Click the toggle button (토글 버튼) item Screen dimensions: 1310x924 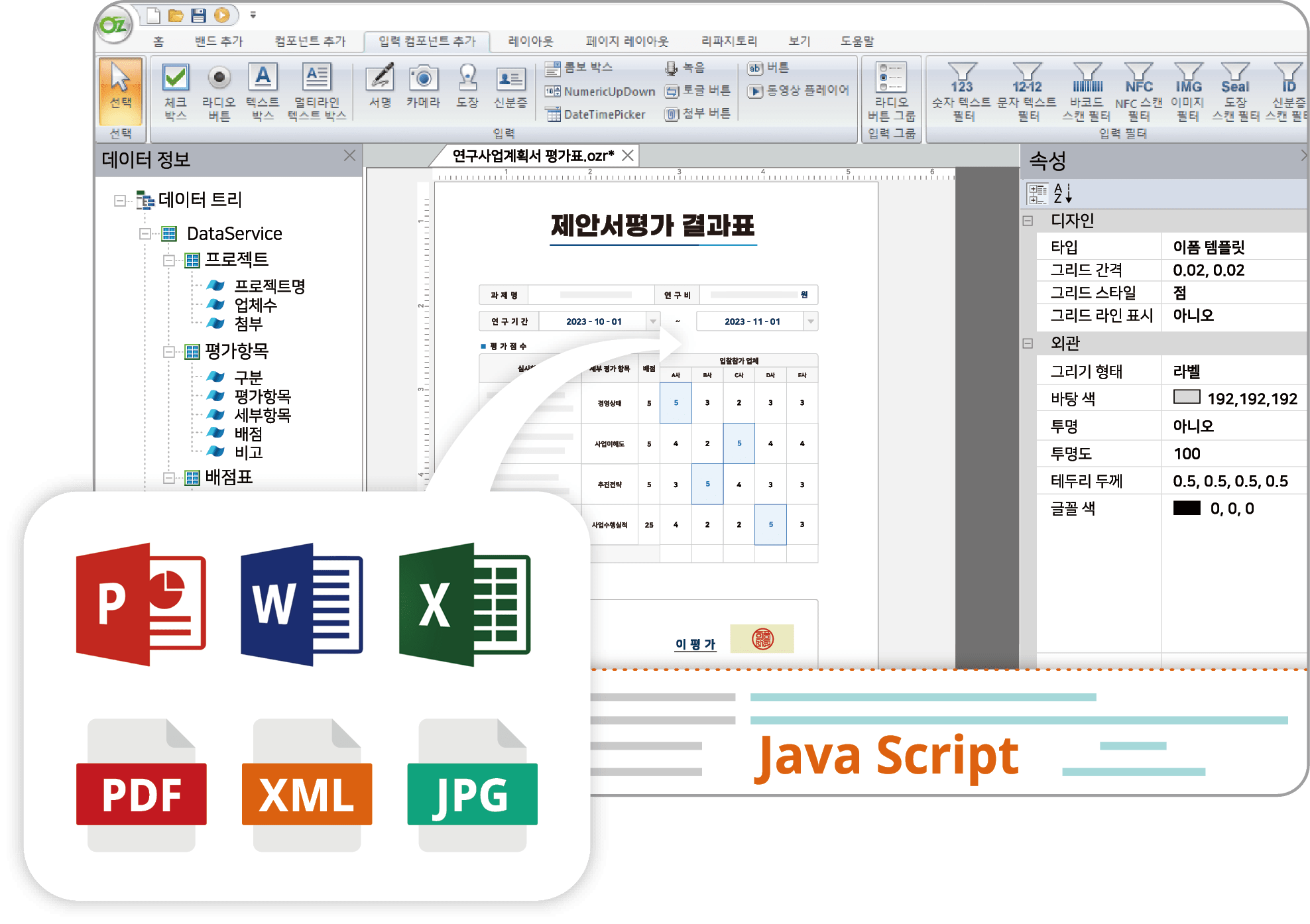699,91
